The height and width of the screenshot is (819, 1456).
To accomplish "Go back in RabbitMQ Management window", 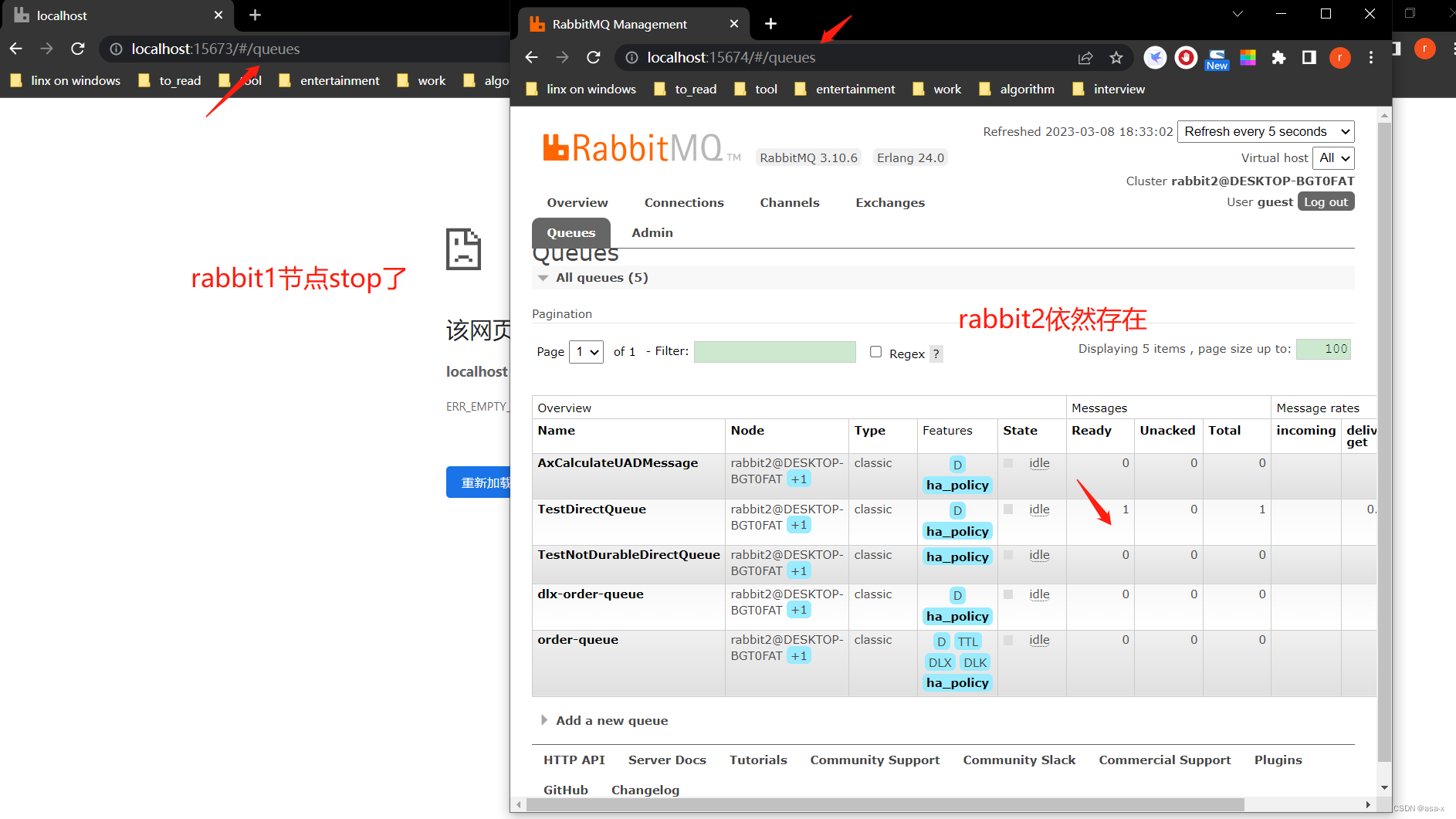I will click(531, 57).
